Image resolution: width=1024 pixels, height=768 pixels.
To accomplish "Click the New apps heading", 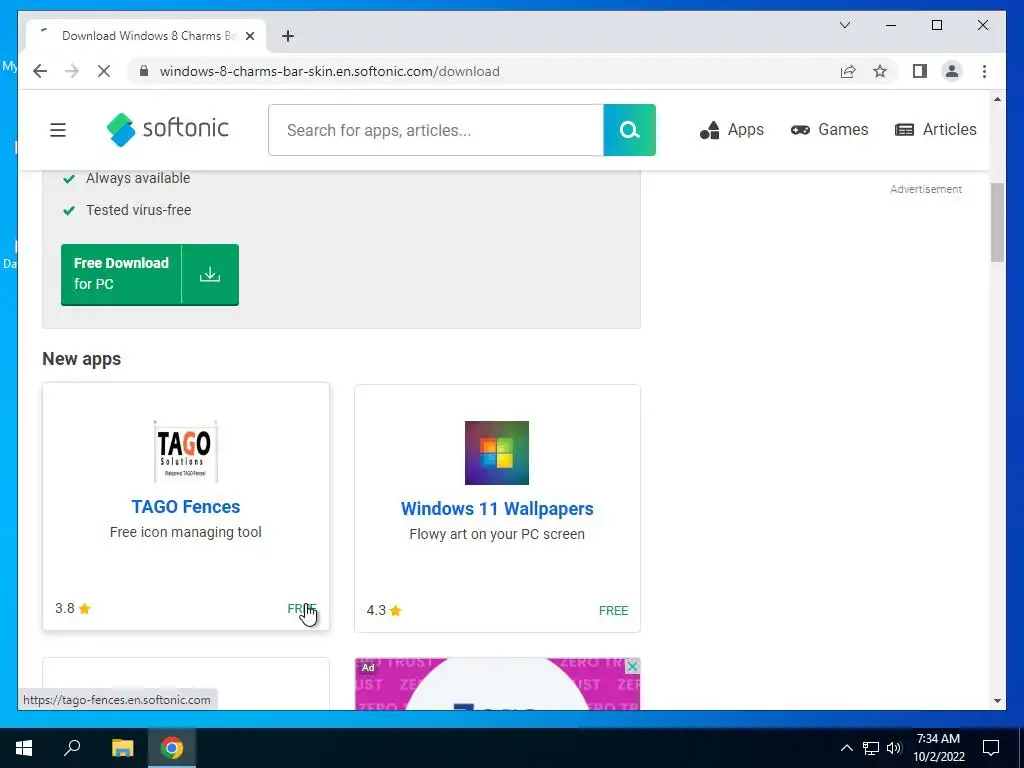I will pos(82,359).
